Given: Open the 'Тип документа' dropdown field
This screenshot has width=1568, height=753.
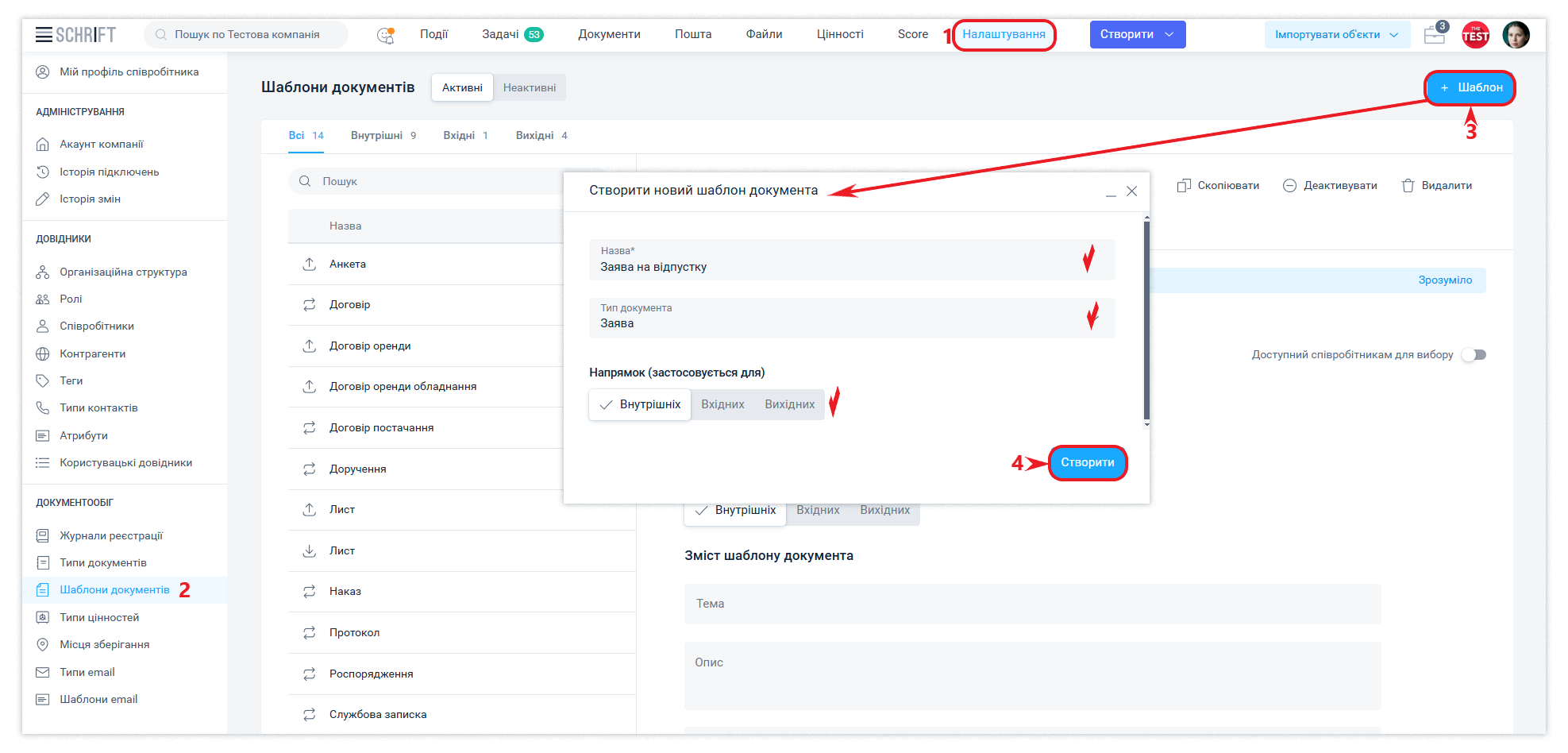Looking at the screenshot, I should (x=851, y=318).
